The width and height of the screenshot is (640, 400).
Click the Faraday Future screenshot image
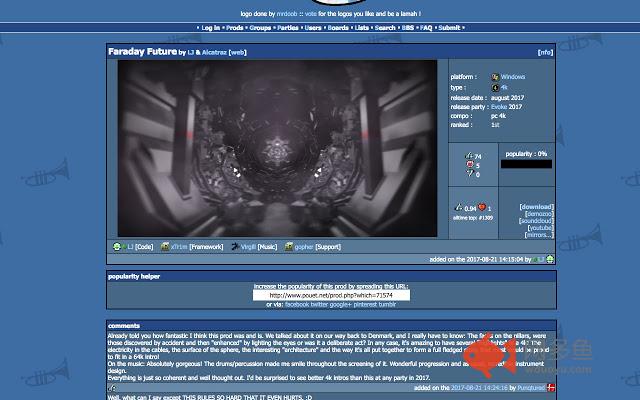coord(277,148)
